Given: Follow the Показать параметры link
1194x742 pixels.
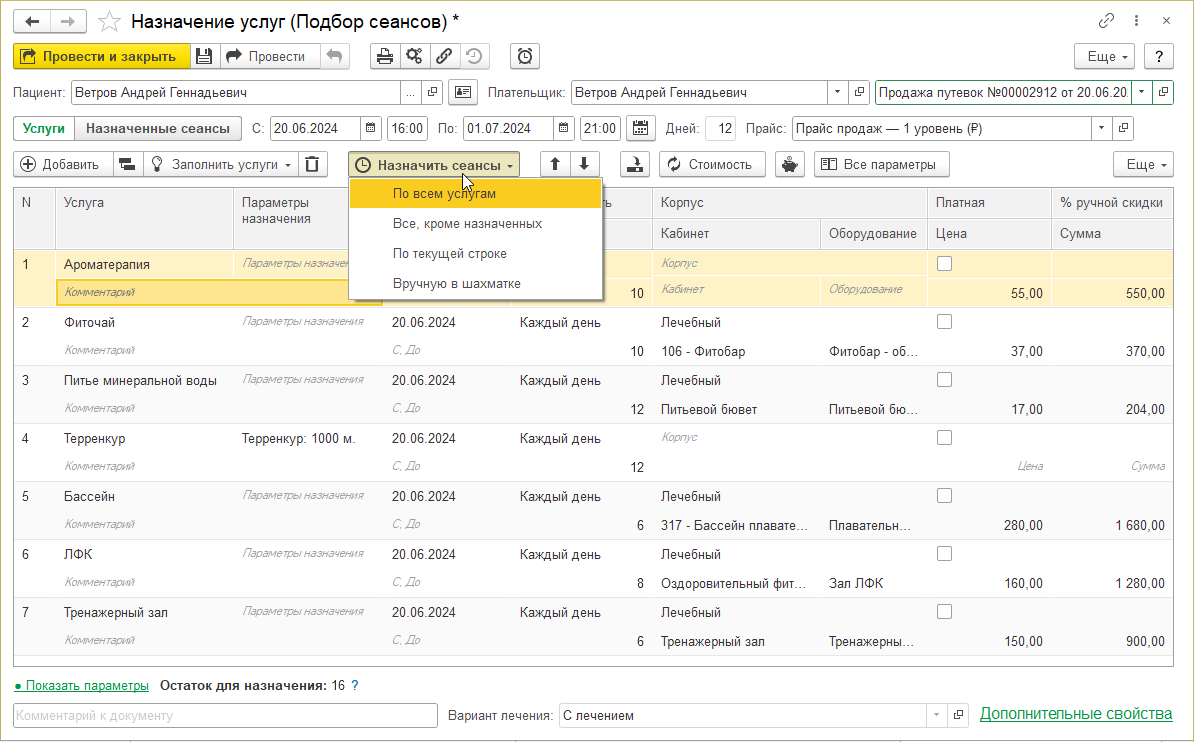Looking at the screenshot, I should [x=81, y=686].
